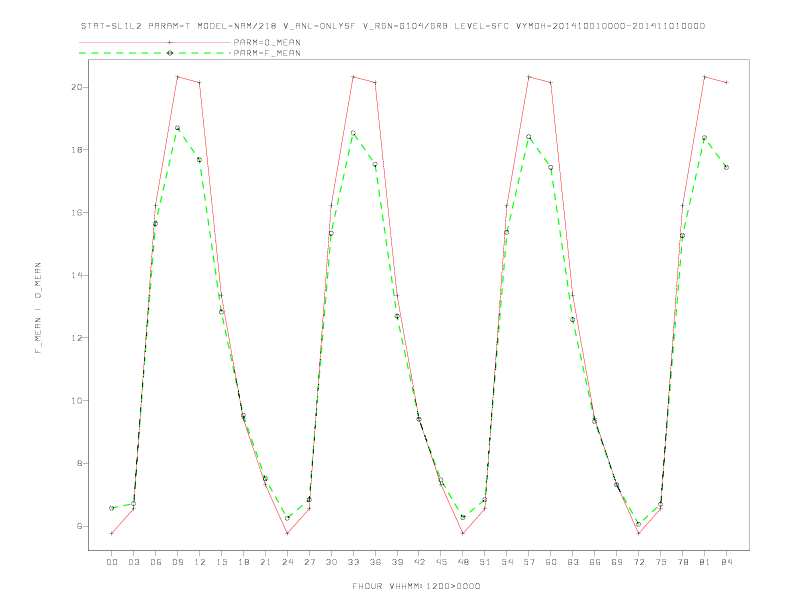Click y-axis tick label 20
The image size is (792, 612).
point(77,87)
